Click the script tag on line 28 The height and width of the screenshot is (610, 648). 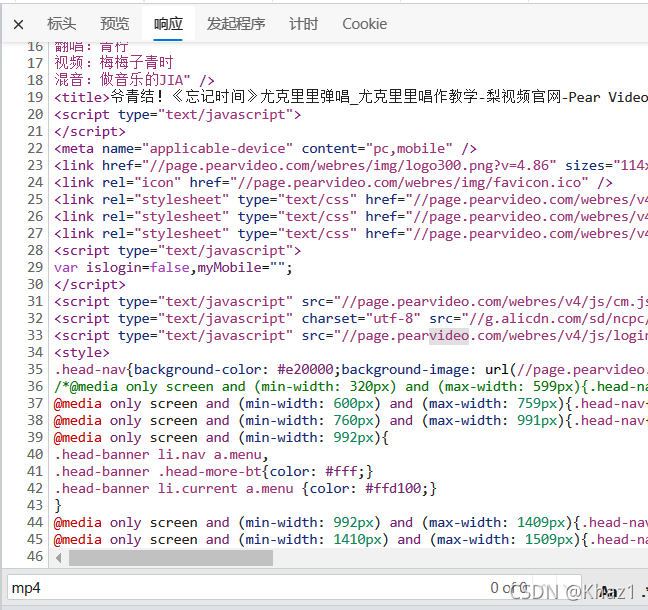(178, 250)
